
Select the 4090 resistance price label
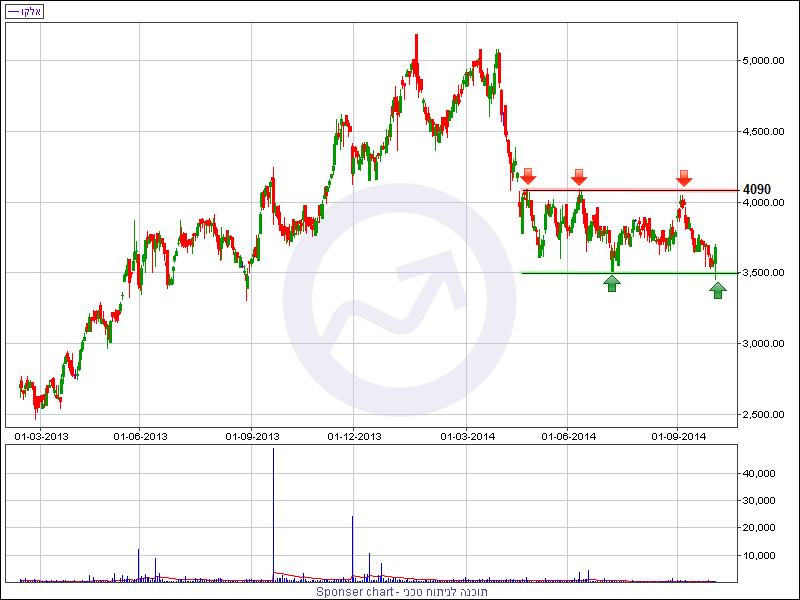(x=757, y=189)
